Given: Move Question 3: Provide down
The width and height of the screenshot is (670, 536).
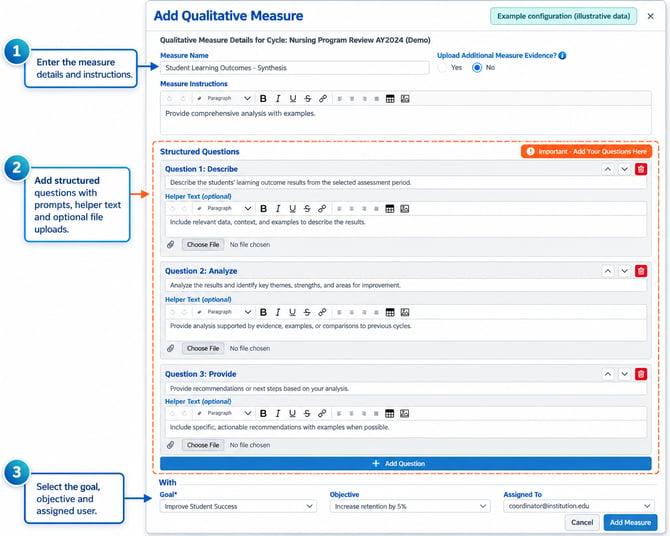Looking at the screenshot, I should [x=624, y=374].
